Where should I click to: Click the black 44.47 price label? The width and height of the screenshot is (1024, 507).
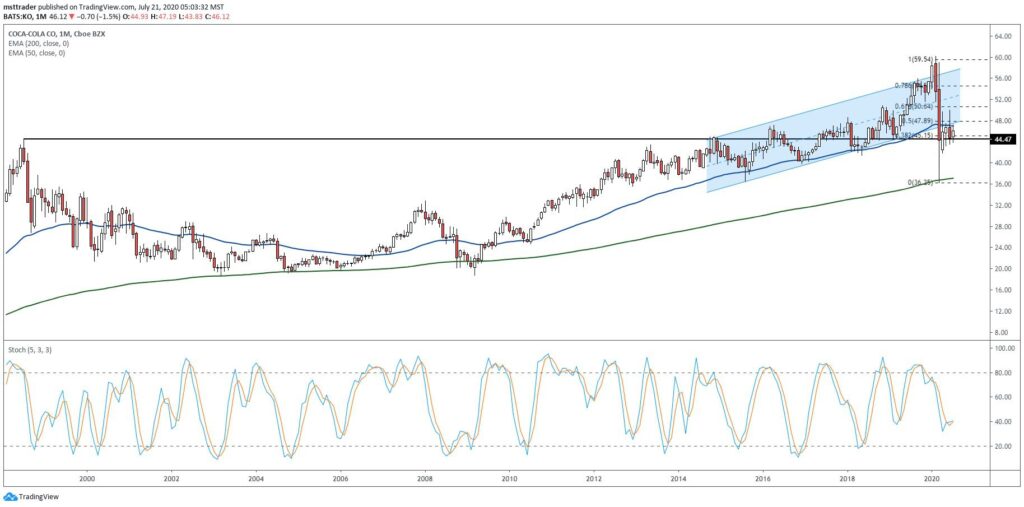pyautogui.click(x=1002, y=139)
